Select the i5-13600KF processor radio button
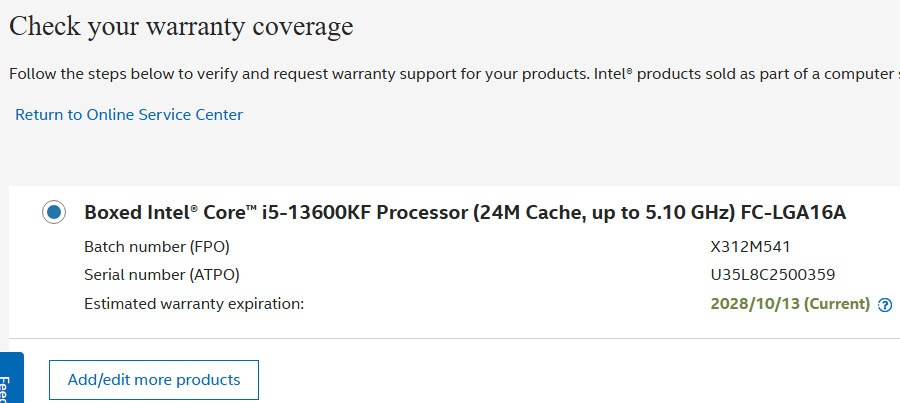 [54, 212]
